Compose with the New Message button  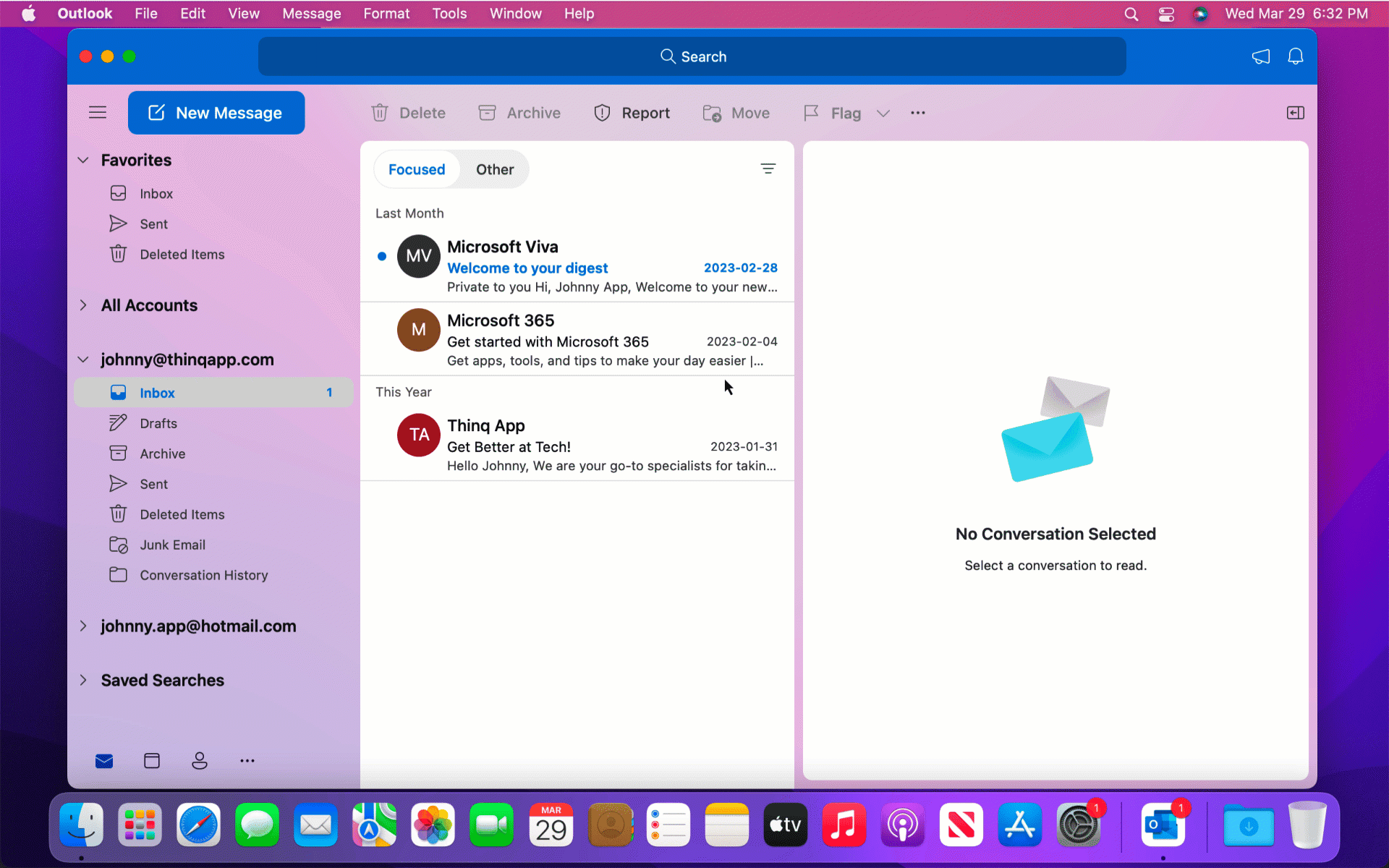tap(216, 113)
